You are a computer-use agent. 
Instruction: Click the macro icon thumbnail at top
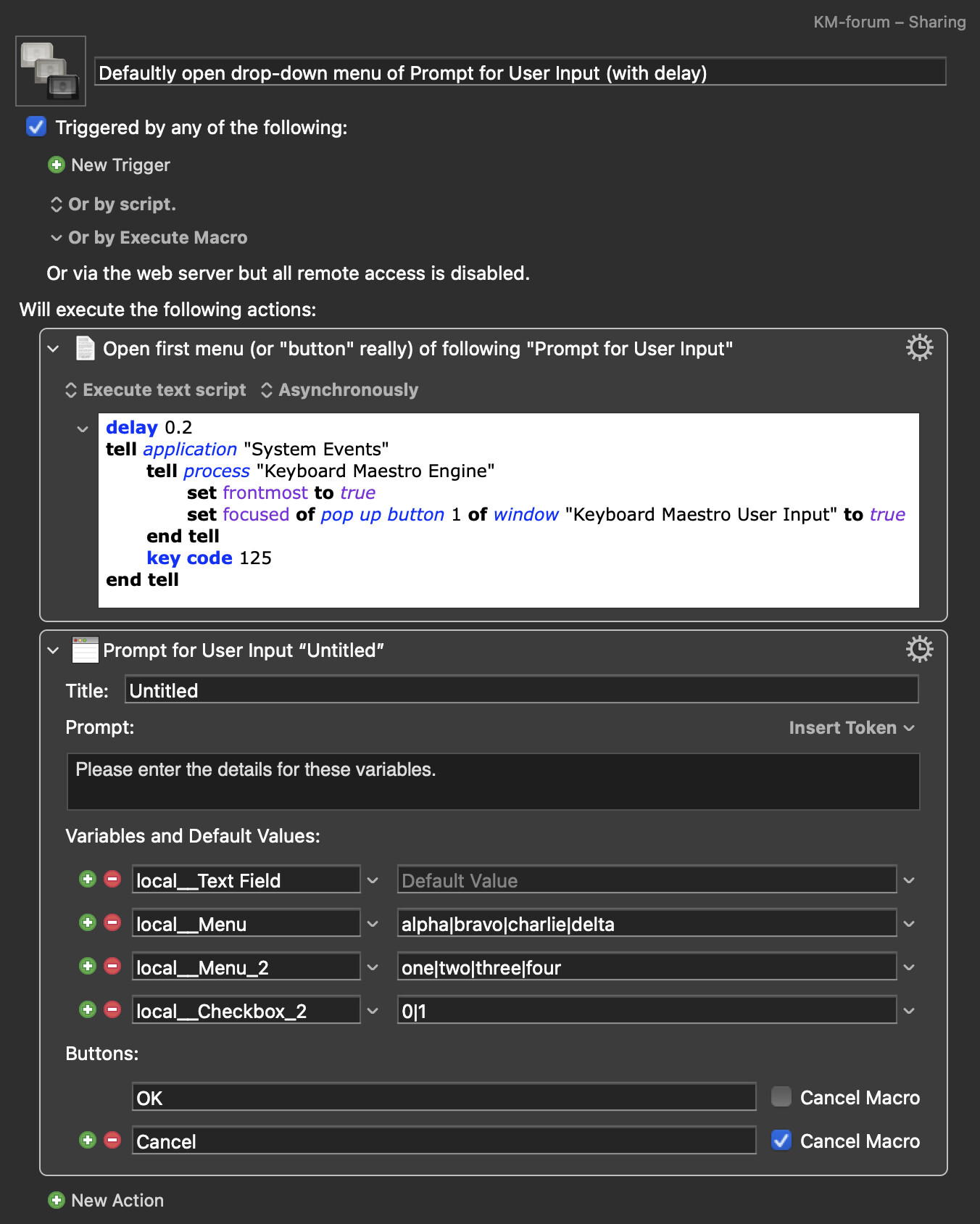click(x=51, y=71)
